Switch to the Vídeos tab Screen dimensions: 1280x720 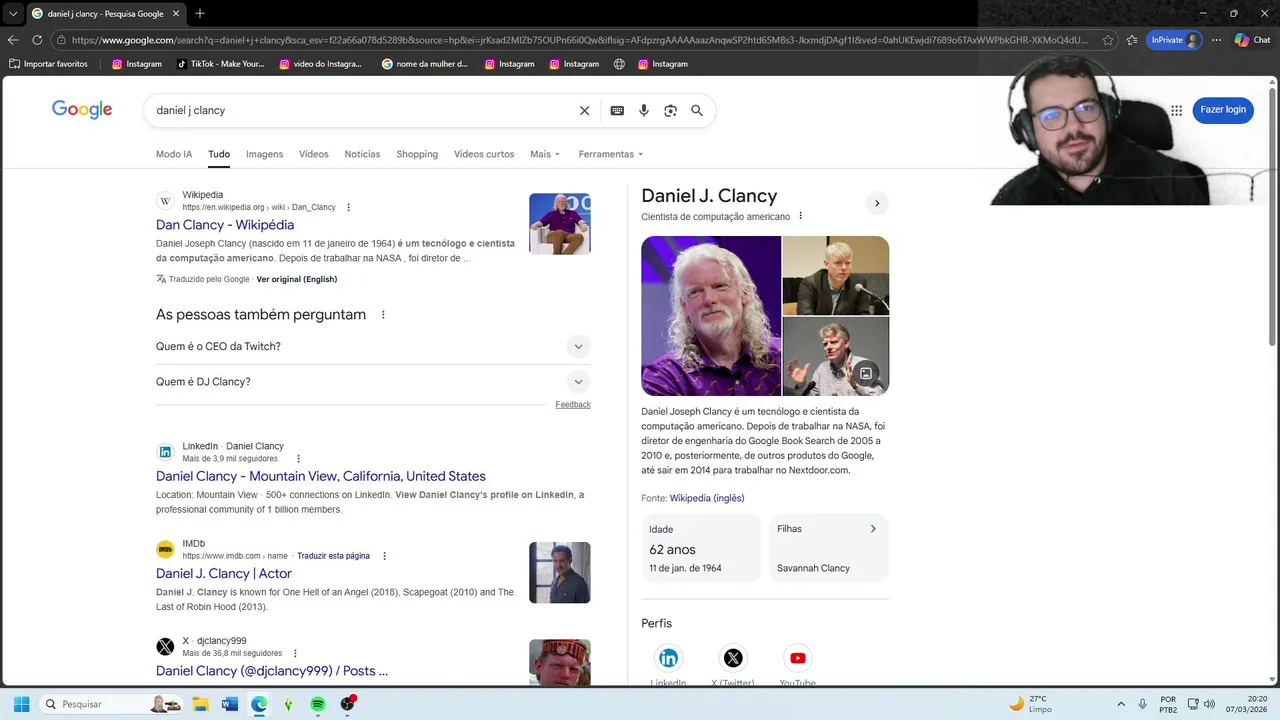click(313, 154)
